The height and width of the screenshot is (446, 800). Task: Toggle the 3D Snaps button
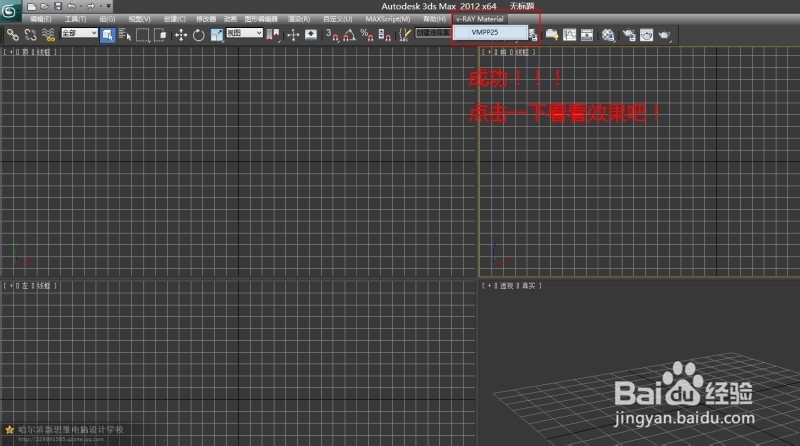(x=330, y=34)
